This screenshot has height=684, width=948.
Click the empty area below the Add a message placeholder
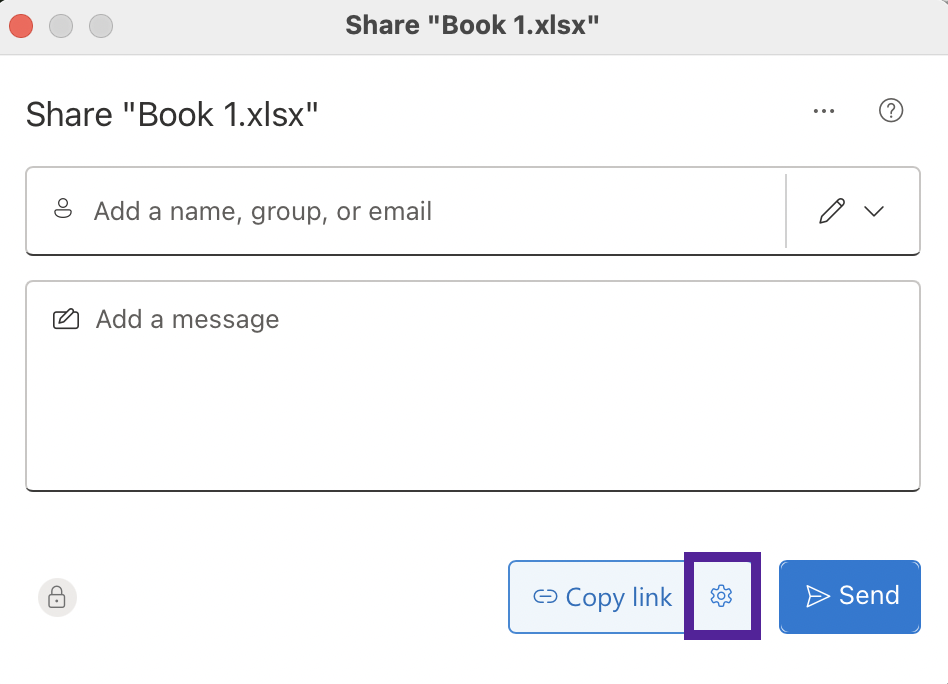tap(473, 411)
